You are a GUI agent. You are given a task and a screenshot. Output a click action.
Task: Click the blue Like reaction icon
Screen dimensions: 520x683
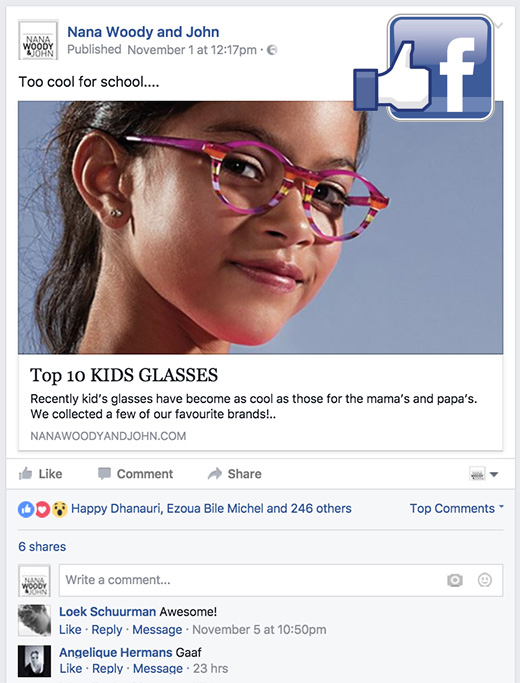(x=26, y=509)
